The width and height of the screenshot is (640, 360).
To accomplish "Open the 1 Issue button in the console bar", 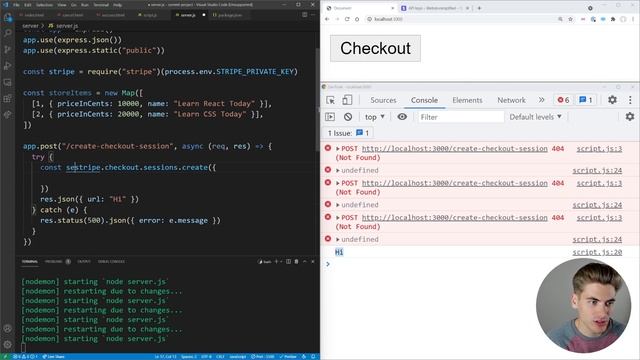I will [348, 133].
